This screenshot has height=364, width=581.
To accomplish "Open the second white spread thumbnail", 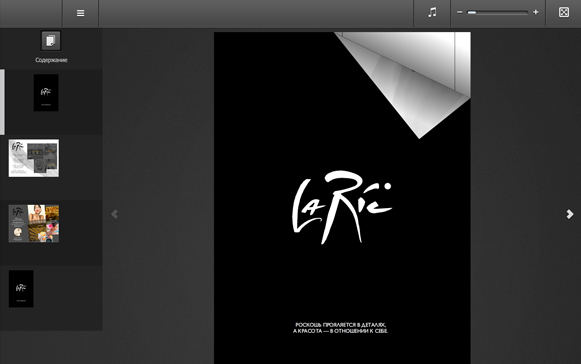I will pos(34,158).
